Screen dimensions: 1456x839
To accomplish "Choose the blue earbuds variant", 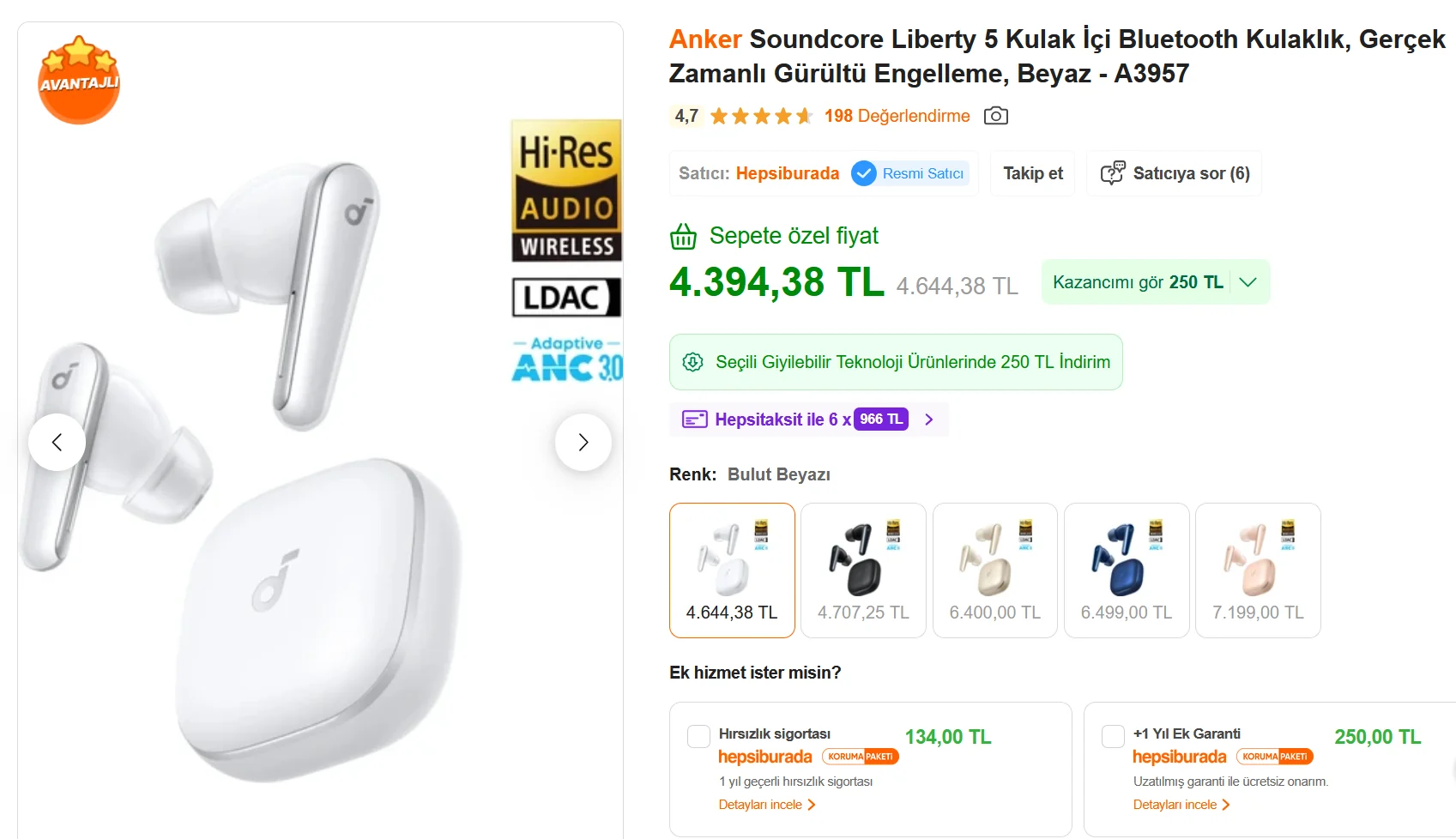I will (1127, 570).
